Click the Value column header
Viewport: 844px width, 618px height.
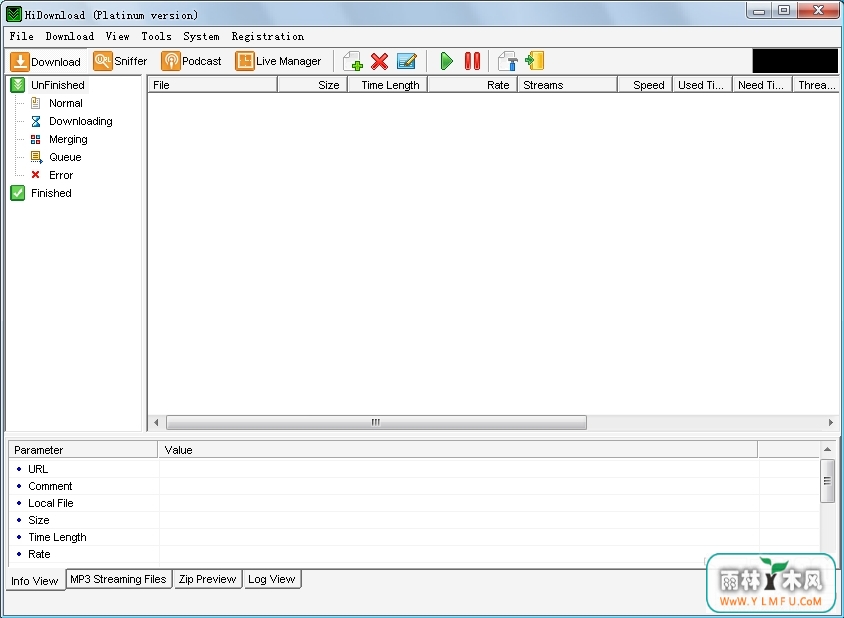click(458, 450)
